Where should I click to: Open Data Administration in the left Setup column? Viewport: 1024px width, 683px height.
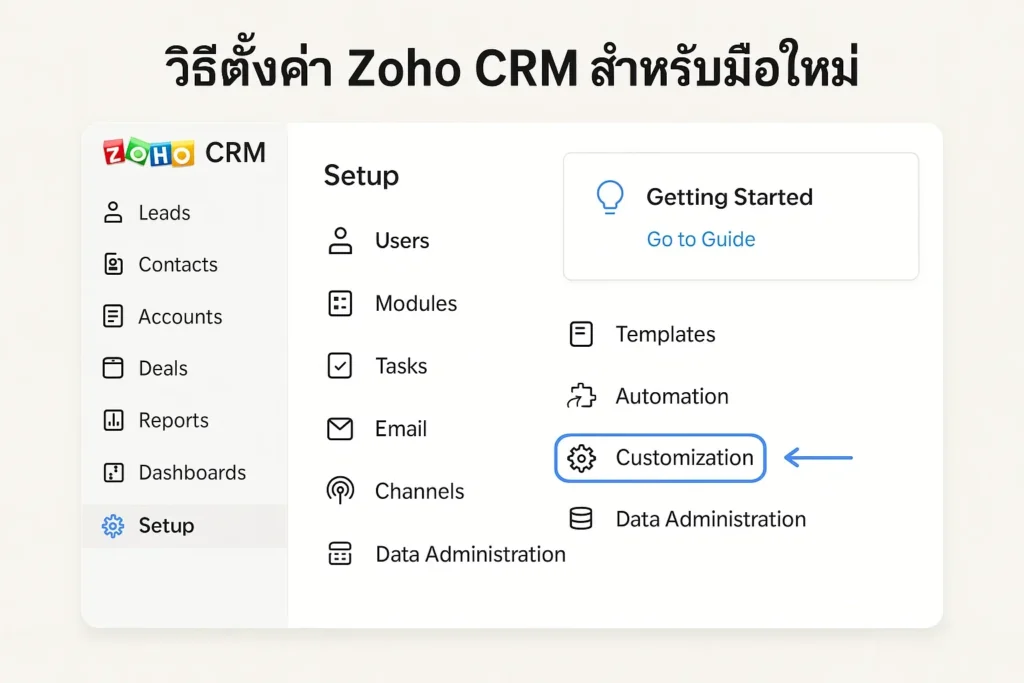[x=470, y=554]
